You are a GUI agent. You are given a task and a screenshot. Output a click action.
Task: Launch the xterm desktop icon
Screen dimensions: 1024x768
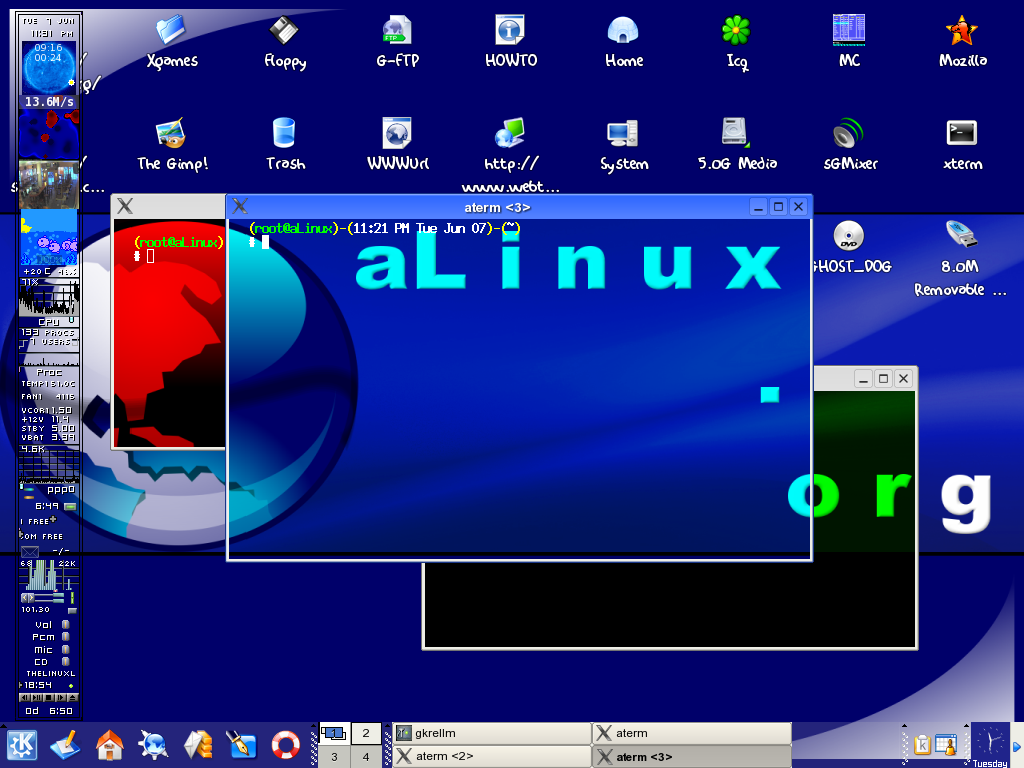tap(962, 133)
